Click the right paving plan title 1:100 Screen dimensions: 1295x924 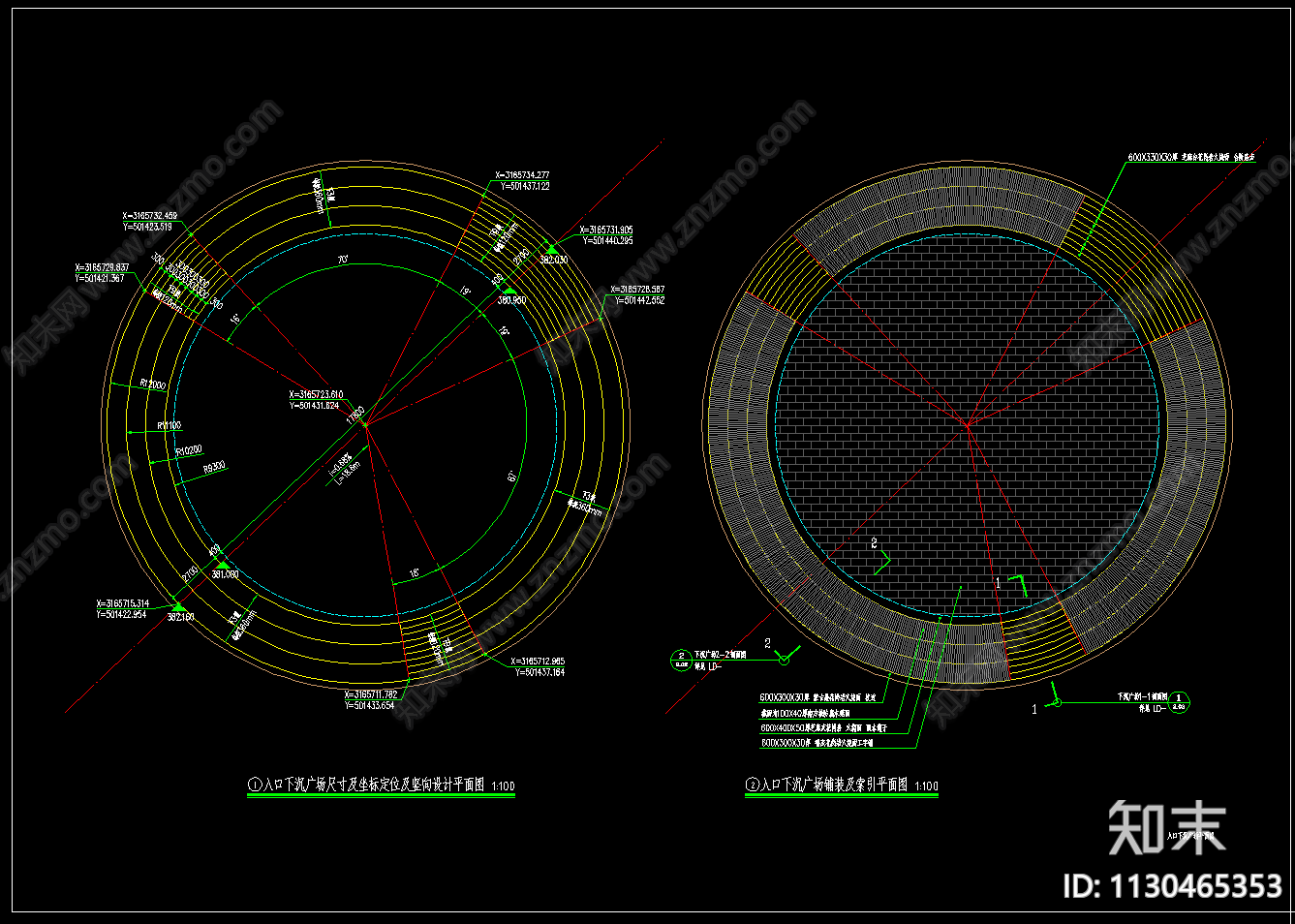pos(841,785)
